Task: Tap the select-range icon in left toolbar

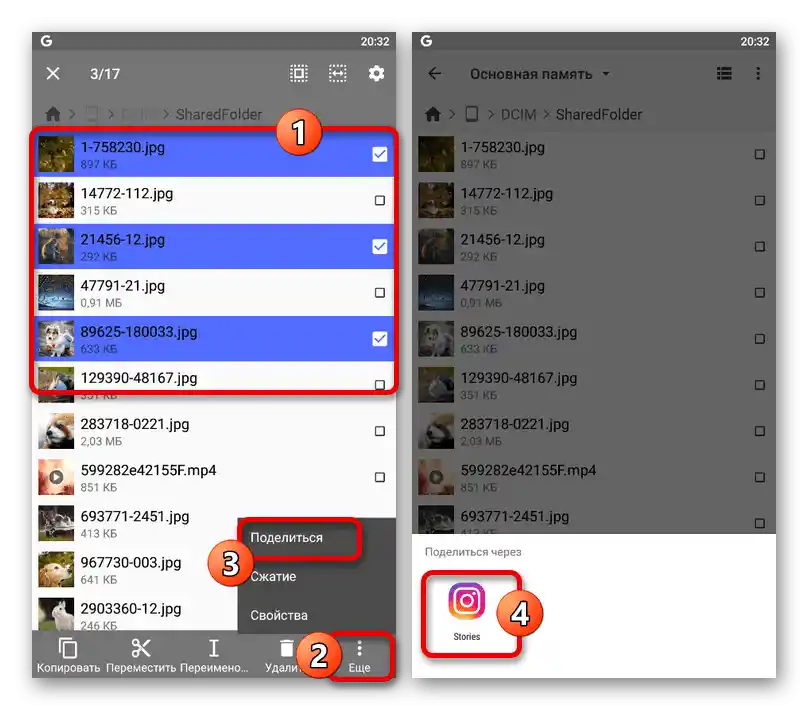Action: 338,74
